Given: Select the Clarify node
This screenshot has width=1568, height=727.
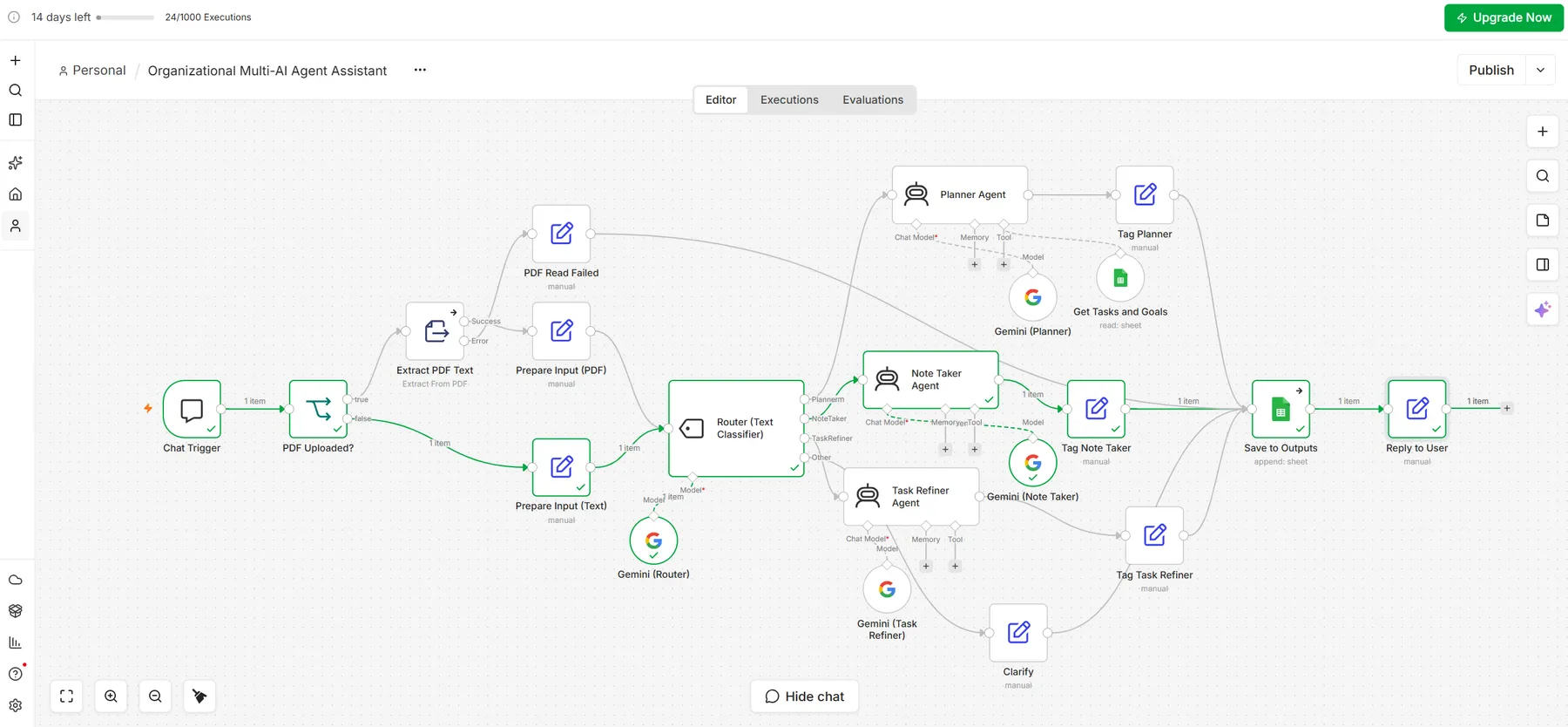Looking at the screenshot, I should 1018,633.
